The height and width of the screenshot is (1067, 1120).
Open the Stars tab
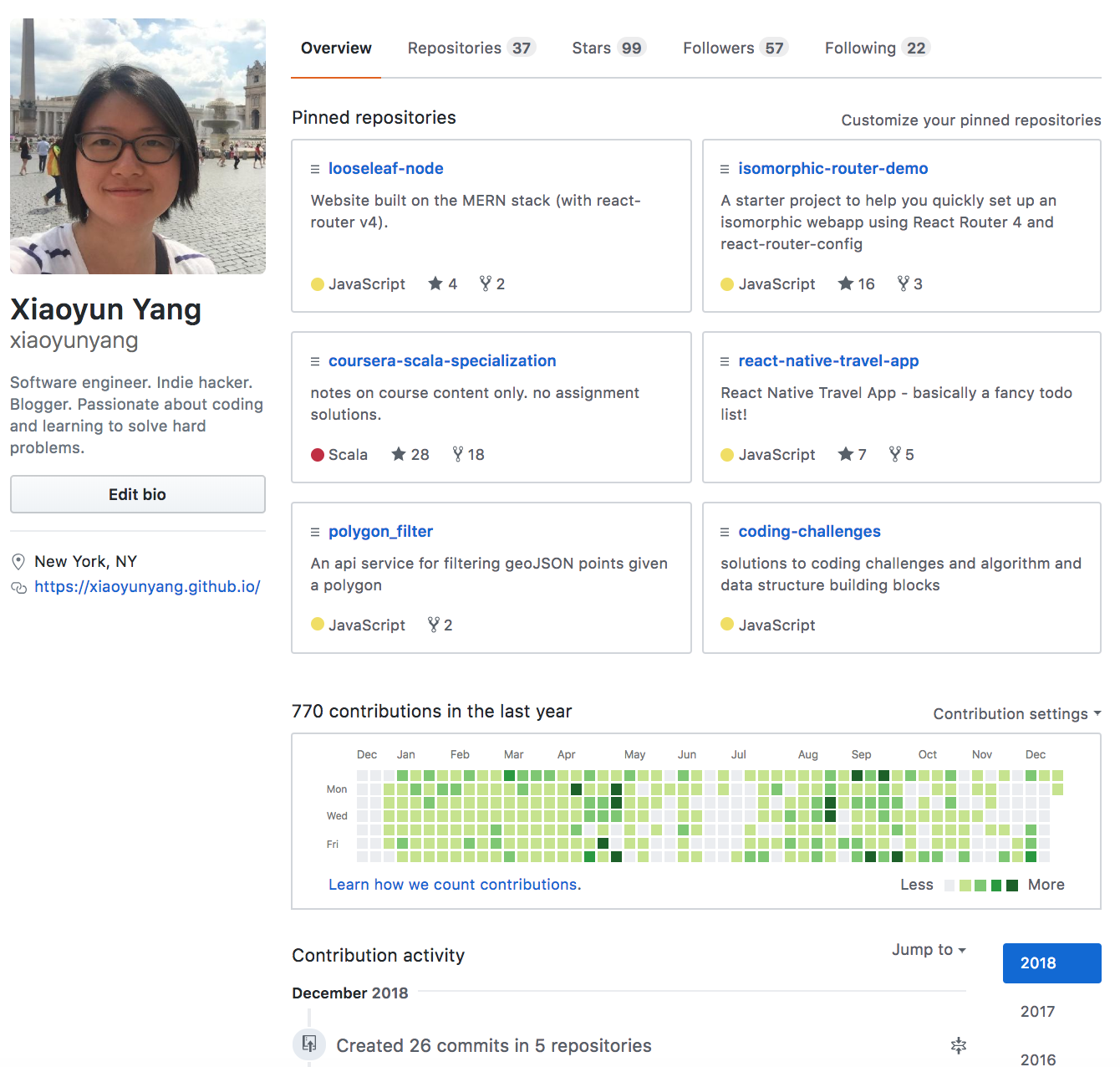pyautogui.click(x=608, y=48)
